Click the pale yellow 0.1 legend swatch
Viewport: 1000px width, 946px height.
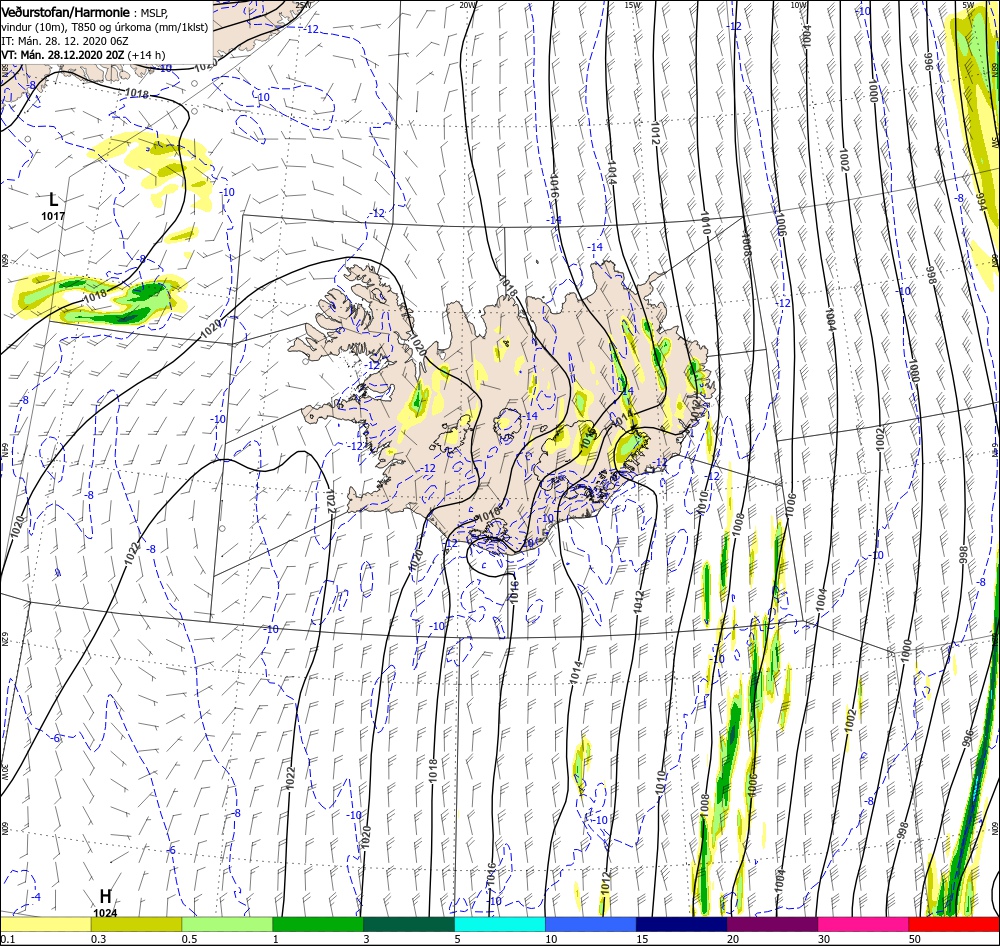pos(45,924)
